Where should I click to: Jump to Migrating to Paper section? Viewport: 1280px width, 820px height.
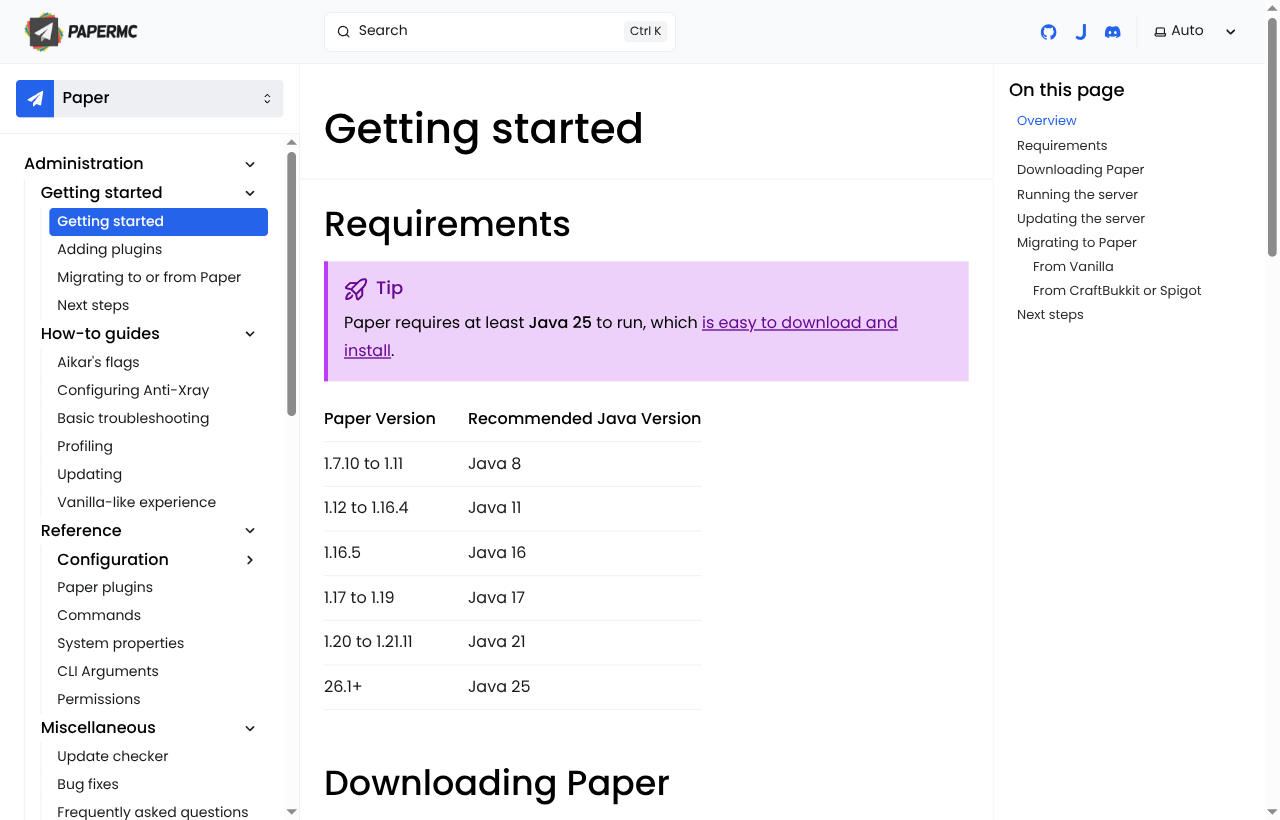(x=1077, y=243)
